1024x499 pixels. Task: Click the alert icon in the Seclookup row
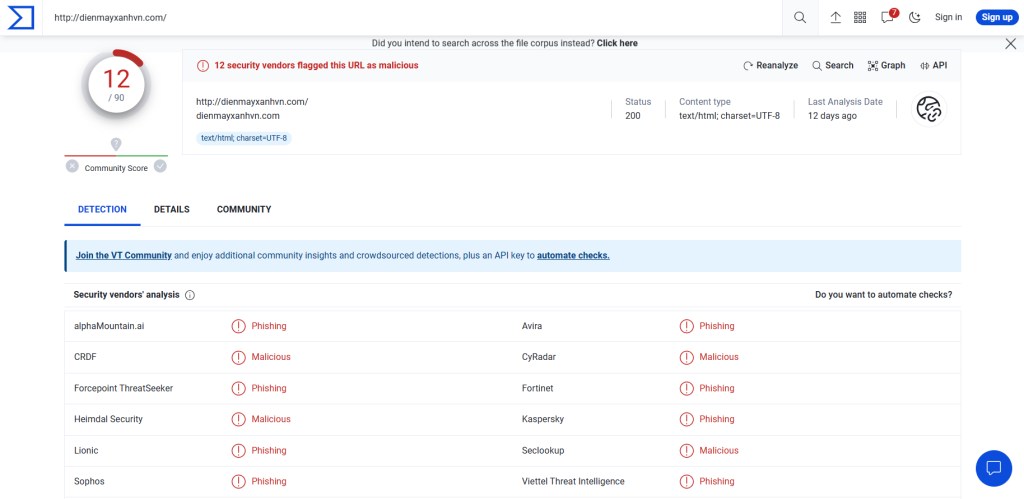[686, 451]
